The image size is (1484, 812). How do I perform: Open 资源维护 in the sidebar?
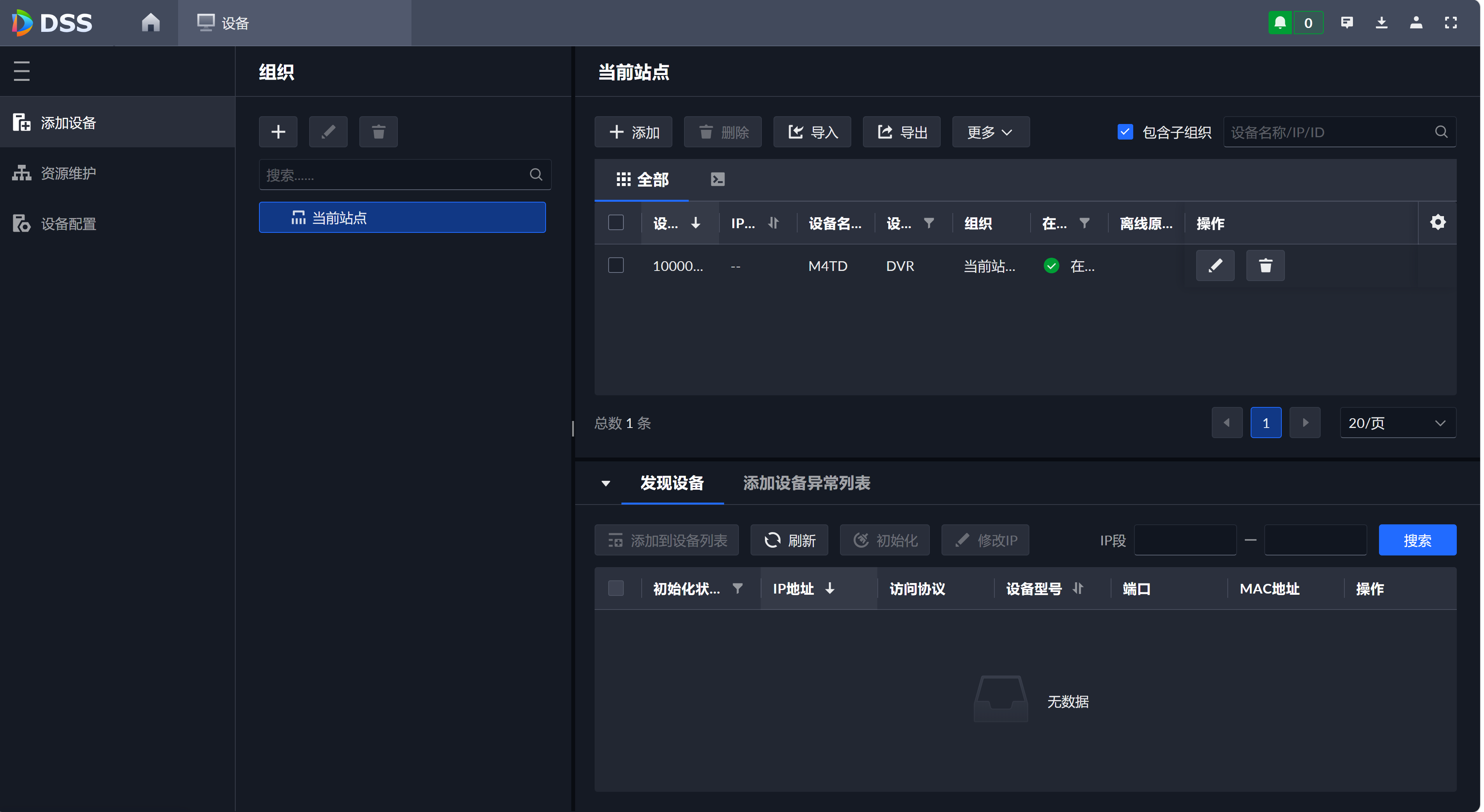(117, 173)
